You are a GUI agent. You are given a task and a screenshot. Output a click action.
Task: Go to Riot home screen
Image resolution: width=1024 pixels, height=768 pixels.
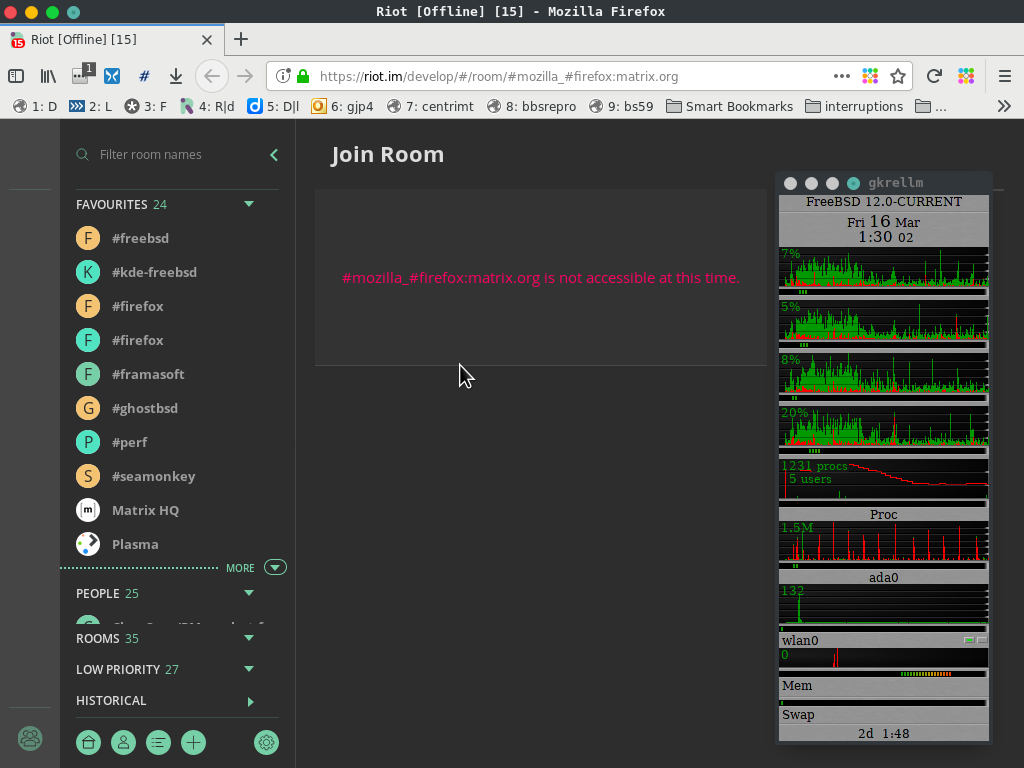(88, 742)
